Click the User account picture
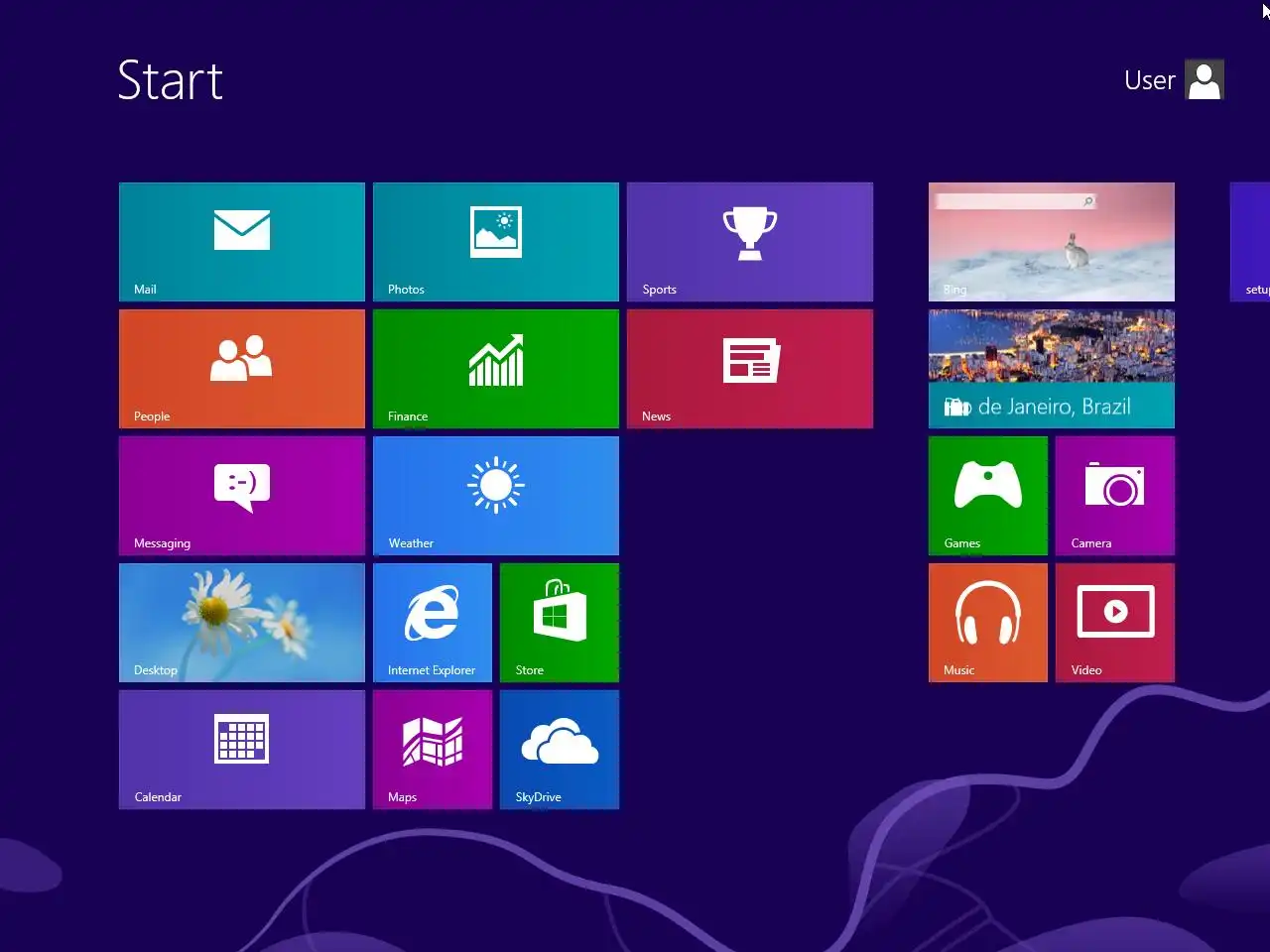Image resolution: width=1270 pixels, height=952 pixels. point(1205,80)
